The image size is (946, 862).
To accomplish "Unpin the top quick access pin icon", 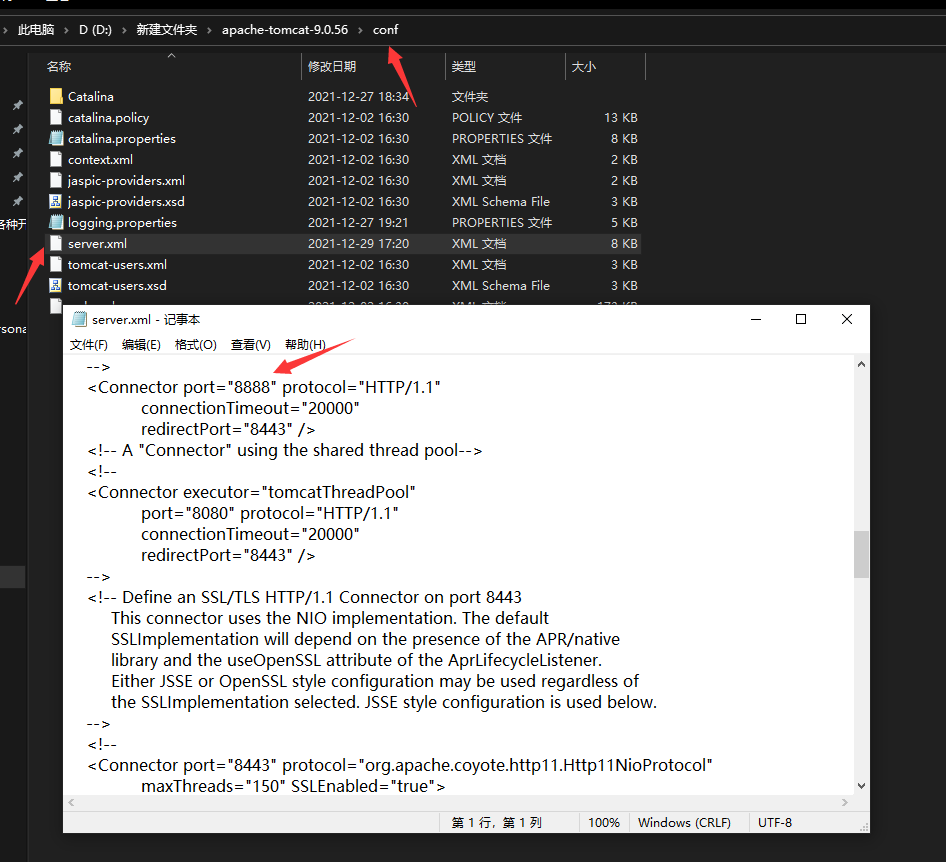I will (x=16, y=105).
